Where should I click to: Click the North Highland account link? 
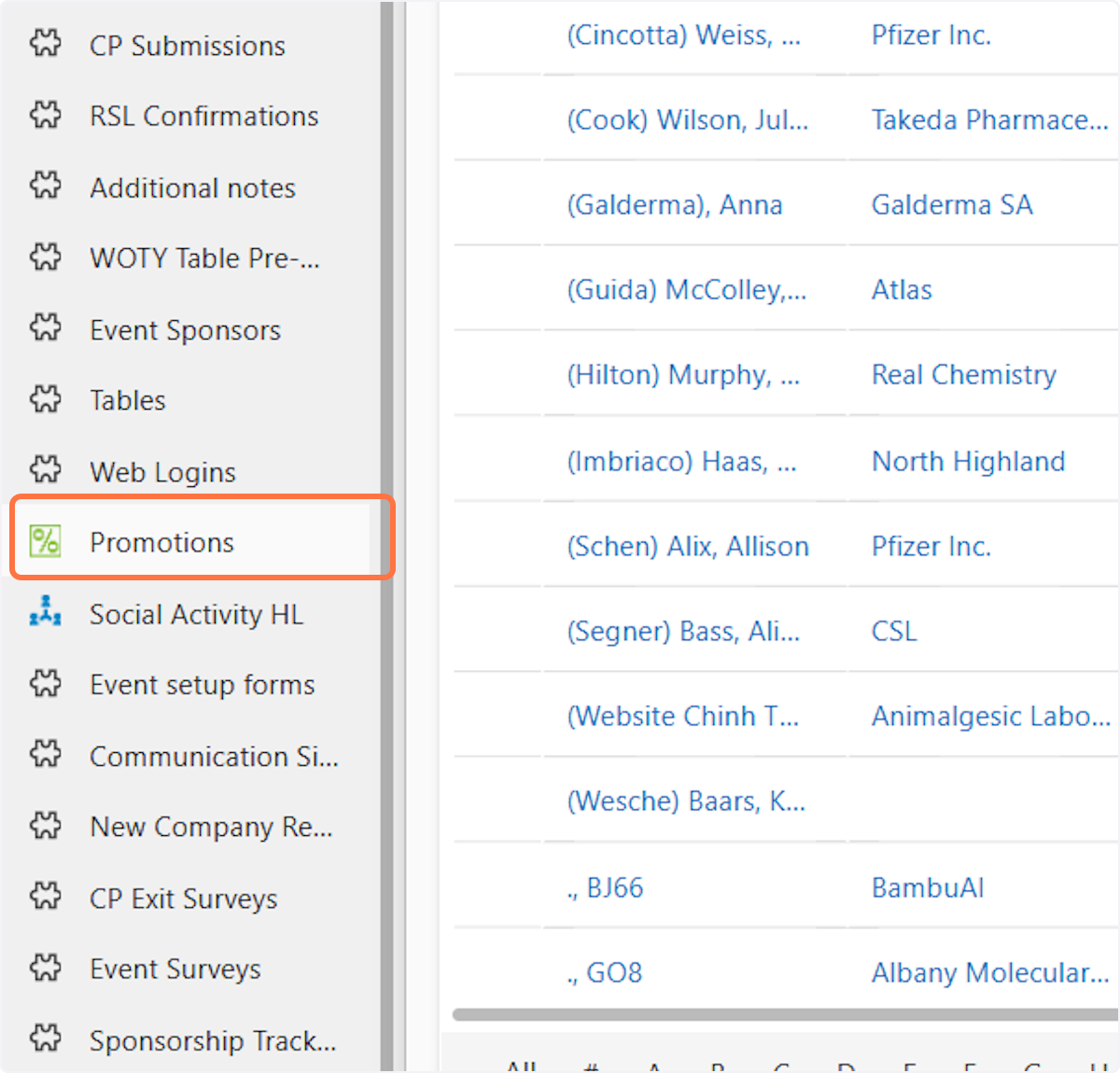click(968, 461)
